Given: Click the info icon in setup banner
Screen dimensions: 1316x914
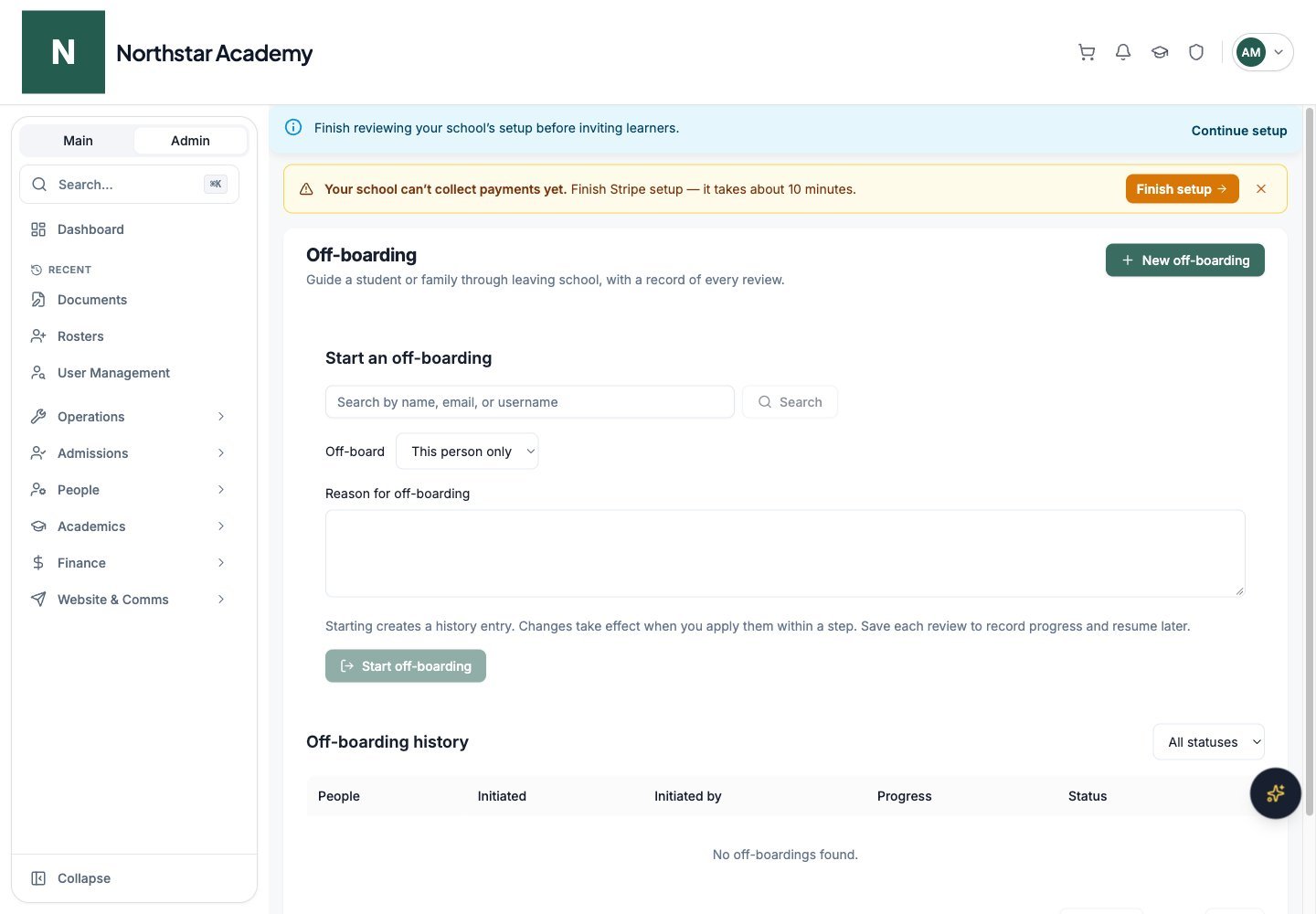Looking at the screenshot, I should click(x=293, y=127).
